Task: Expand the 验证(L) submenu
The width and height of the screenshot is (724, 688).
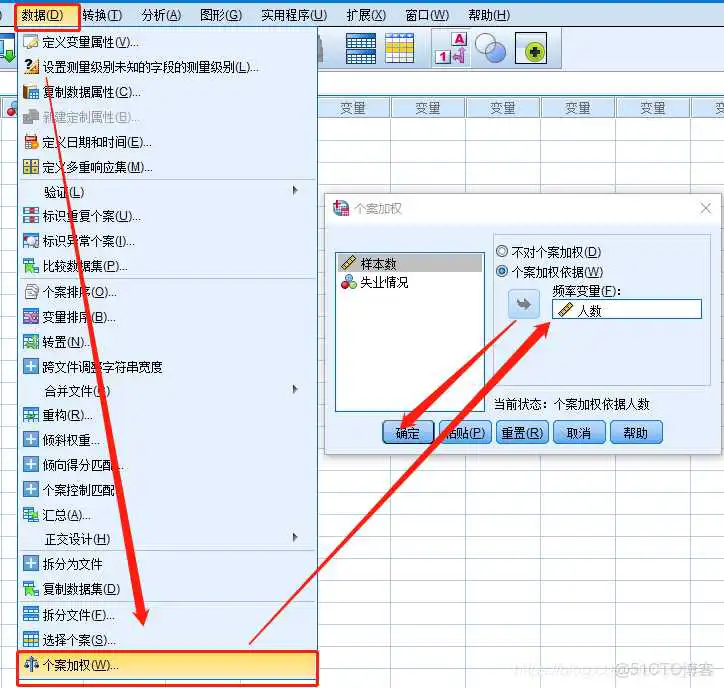Action: 168,192
